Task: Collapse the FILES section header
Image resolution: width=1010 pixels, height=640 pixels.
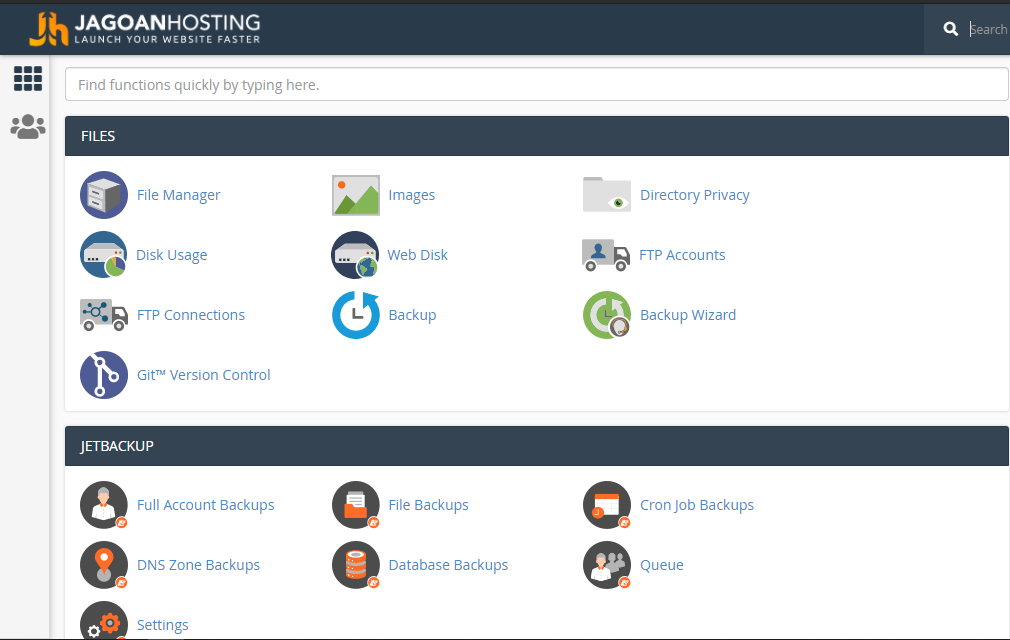Action: 537,136
